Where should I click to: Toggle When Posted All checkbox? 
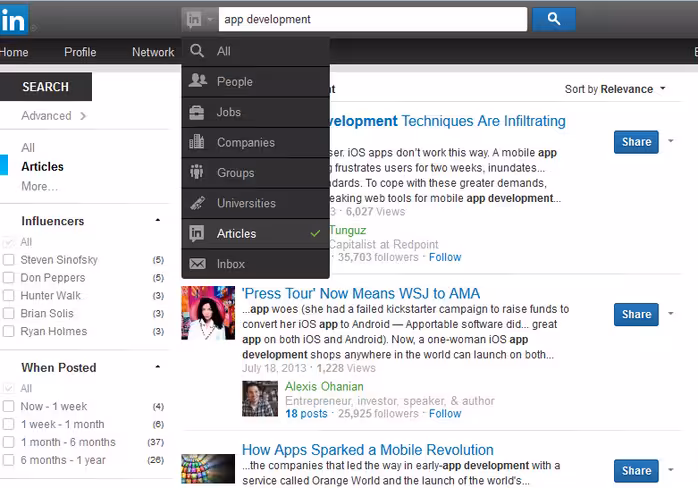(x=8, y=388)
